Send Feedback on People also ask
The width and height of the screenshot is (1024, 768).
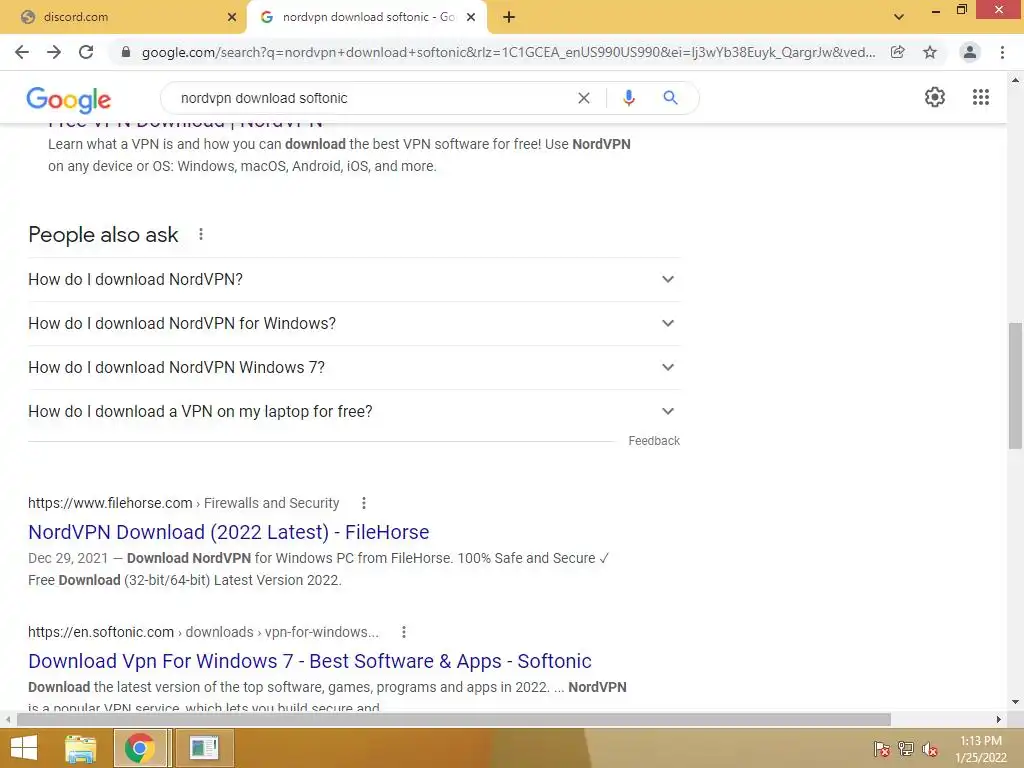click(x=654, y=441)
